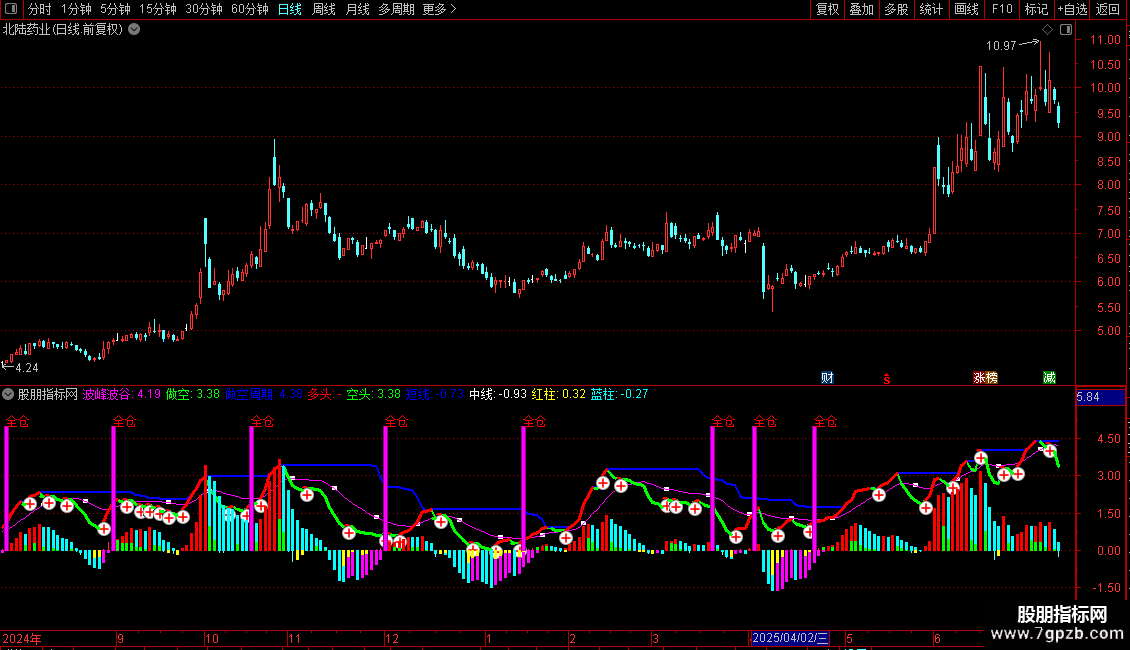1130x650 pixels.
Task: Click the 股朋指标网 indicator name
Action: (48, 394)
